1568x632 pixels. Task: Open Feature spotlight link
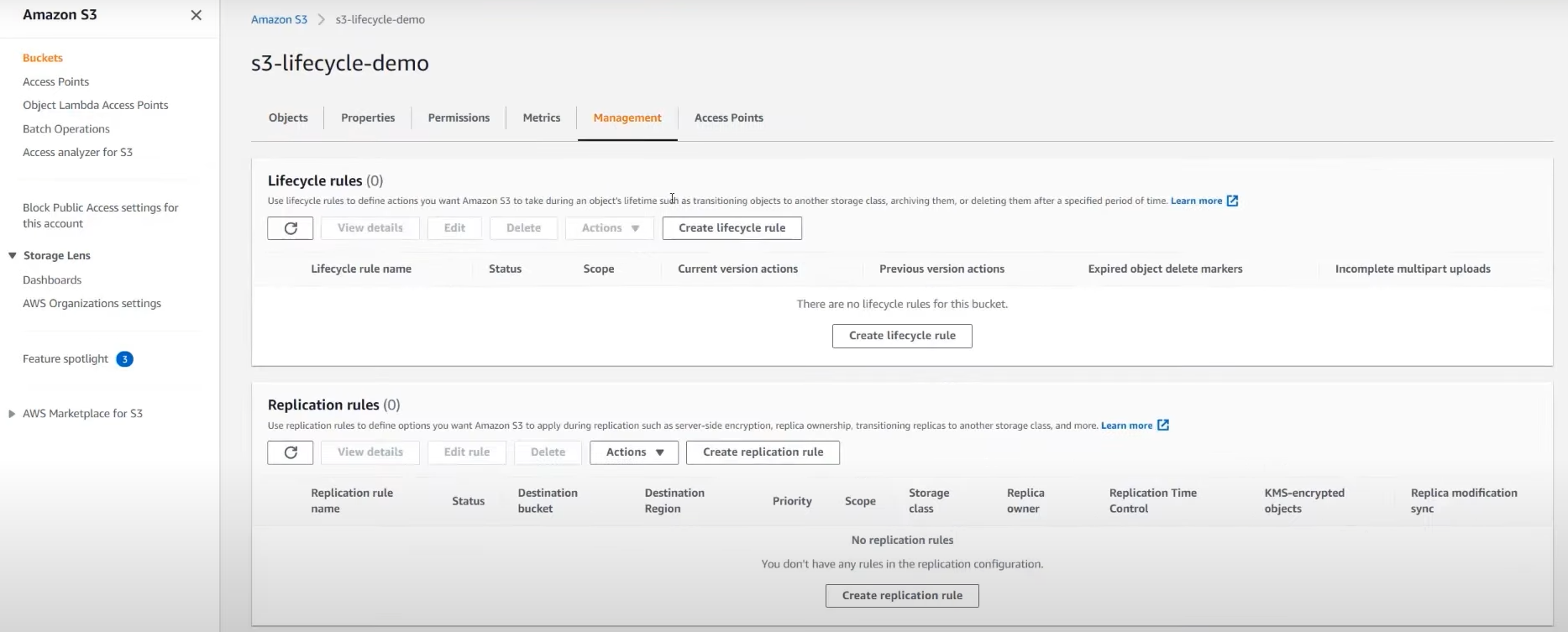click(x=66, y=359)
